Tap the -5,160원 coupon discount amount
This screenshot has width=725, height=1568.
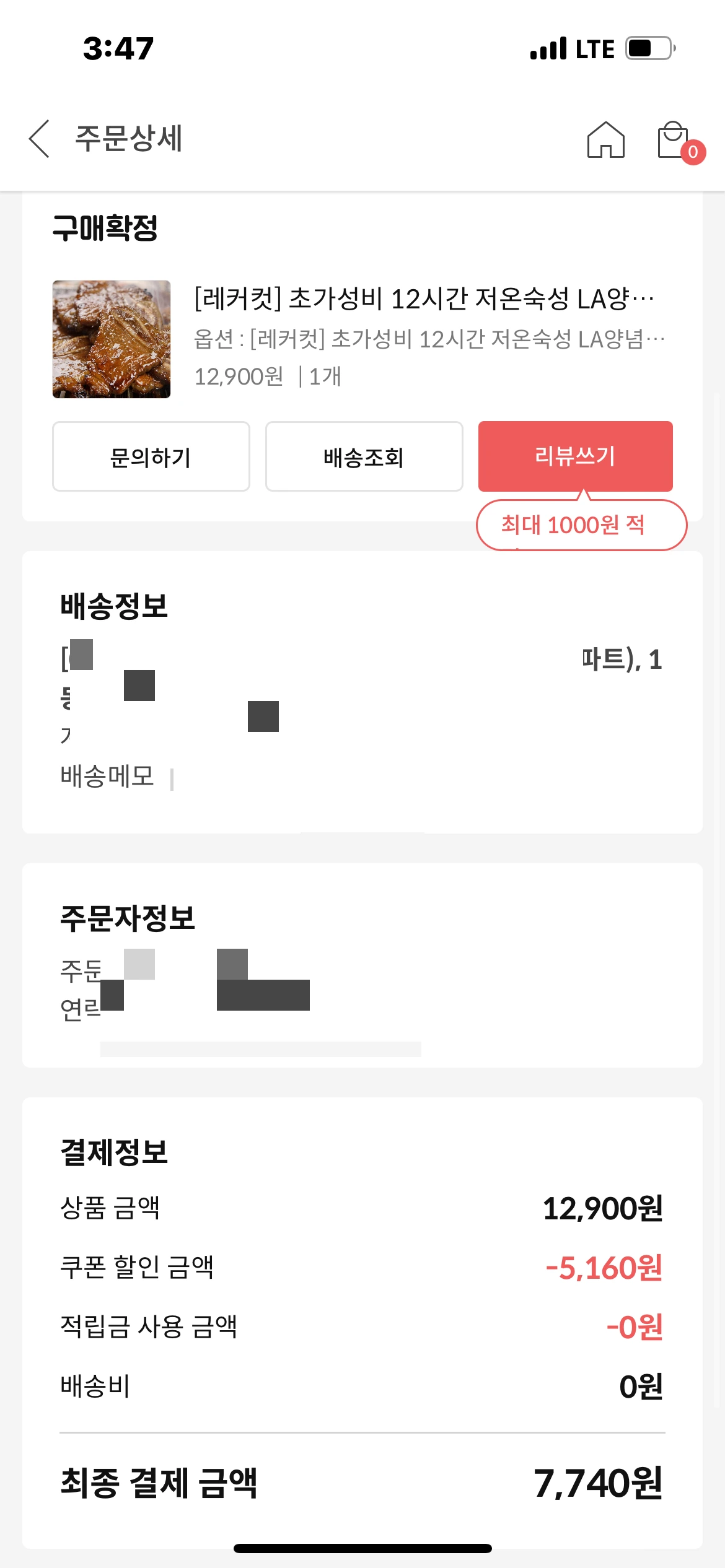coord(604,1268)
